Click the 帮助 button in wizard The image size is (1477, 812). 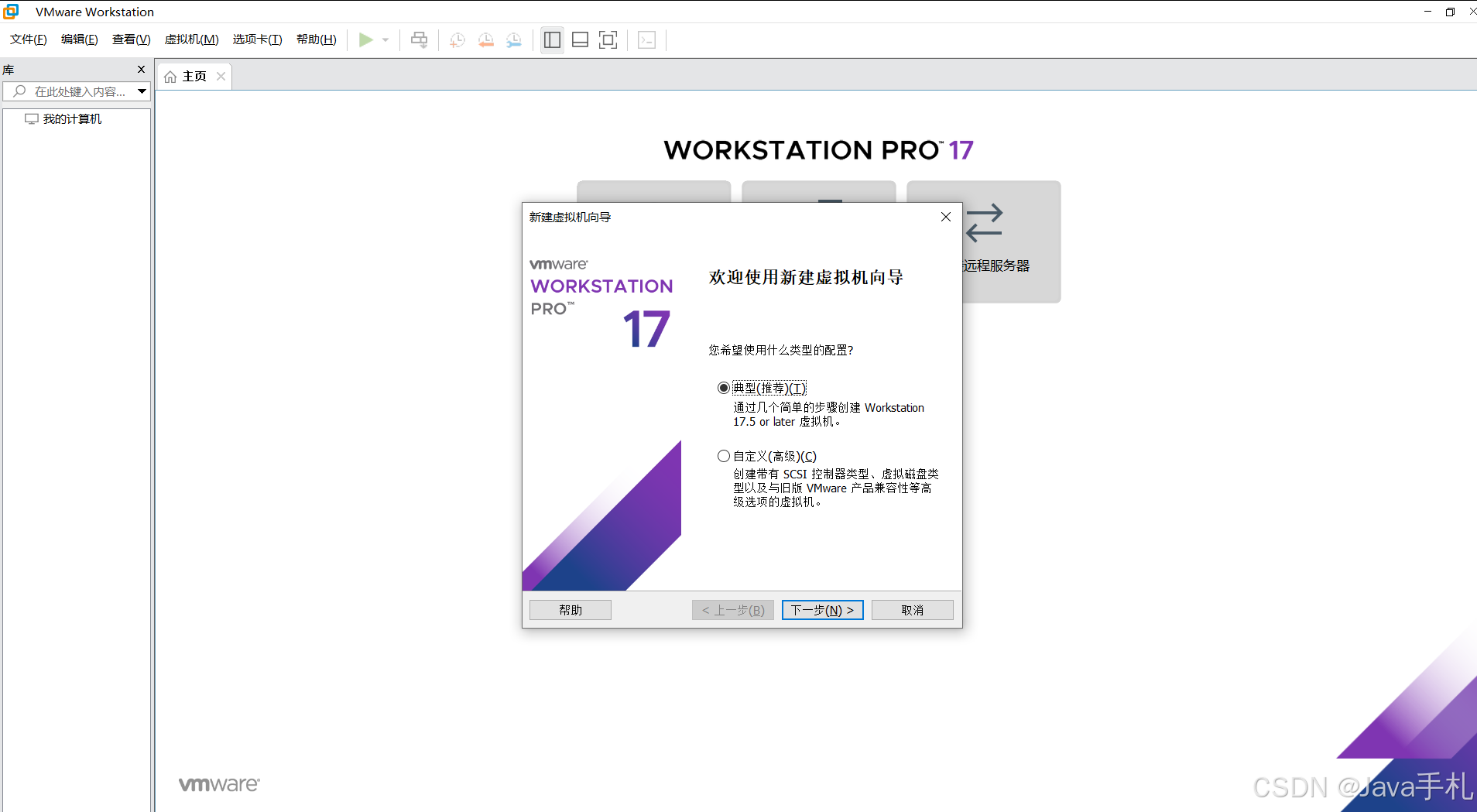(571, 610)
